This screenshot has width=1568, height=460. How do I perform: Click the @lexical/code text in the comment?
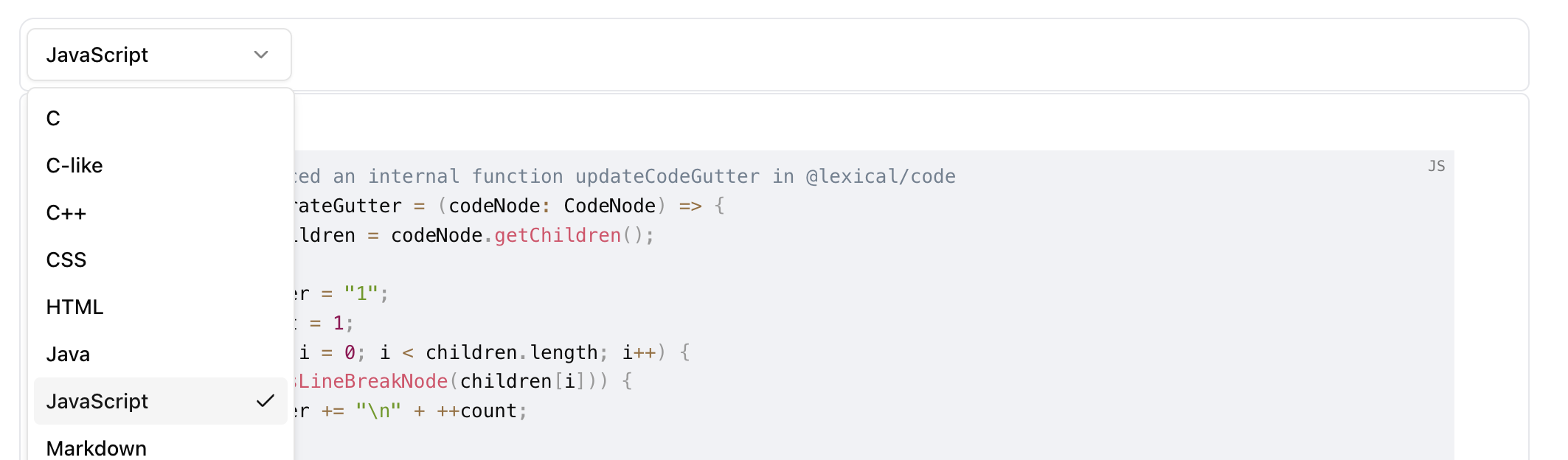click(881, 177)
